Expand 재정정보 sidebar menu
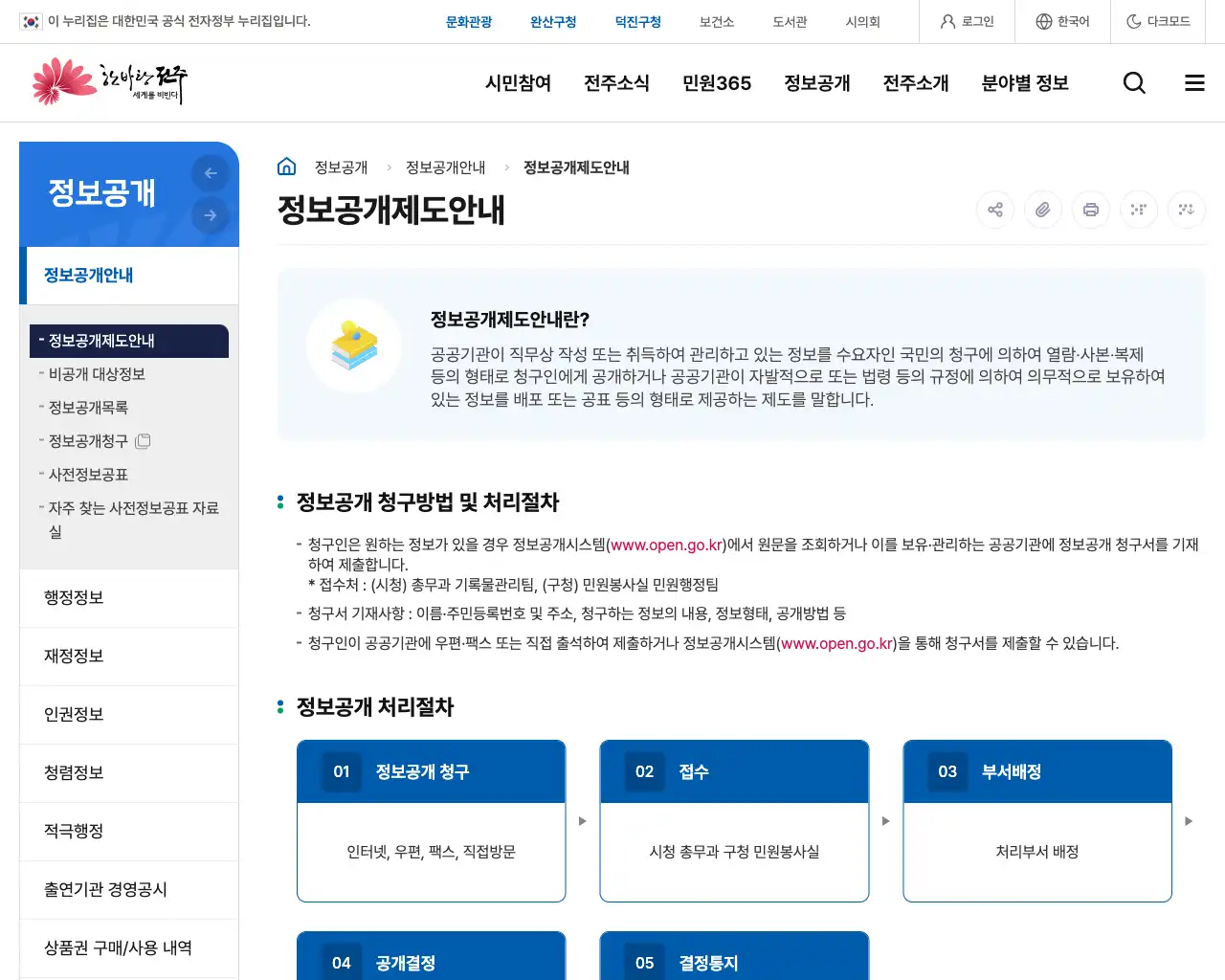The height and width of the screenshot is (980, 1225). coord(129,656)
